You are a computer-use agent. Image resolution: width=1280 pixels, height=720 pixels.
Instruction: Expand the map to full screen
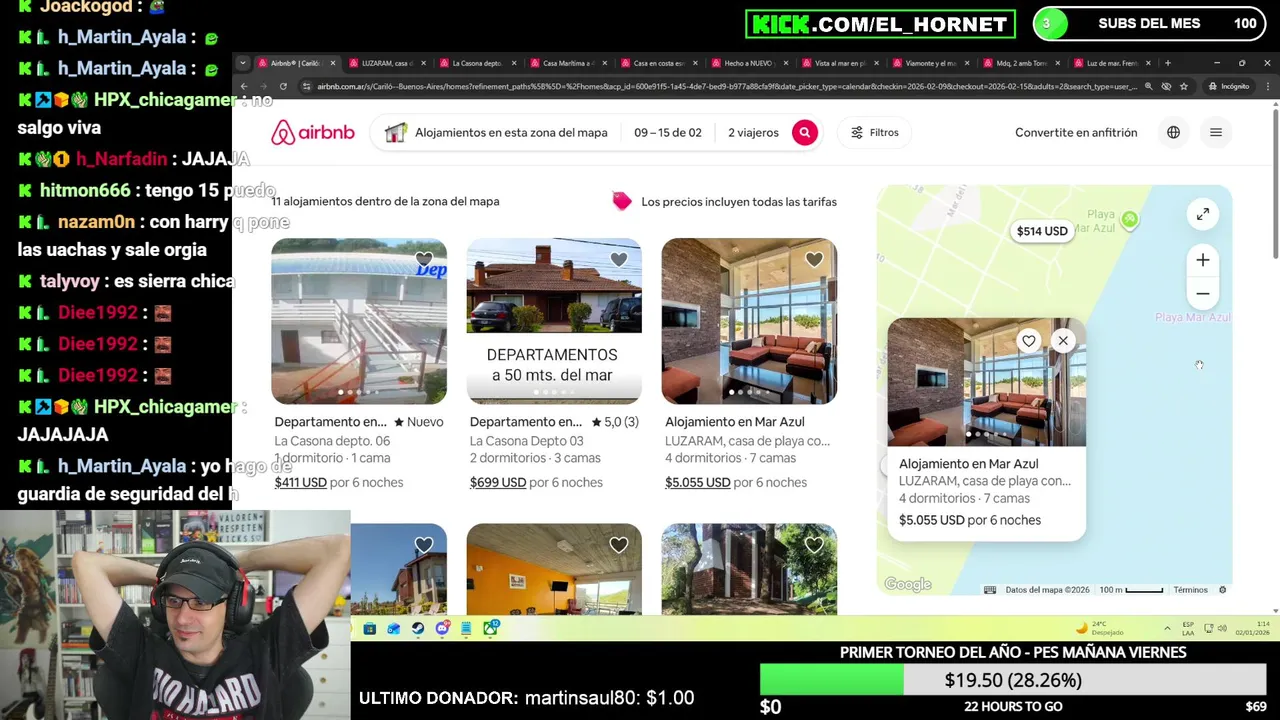pyautogui.click(x=1203, y=214)
